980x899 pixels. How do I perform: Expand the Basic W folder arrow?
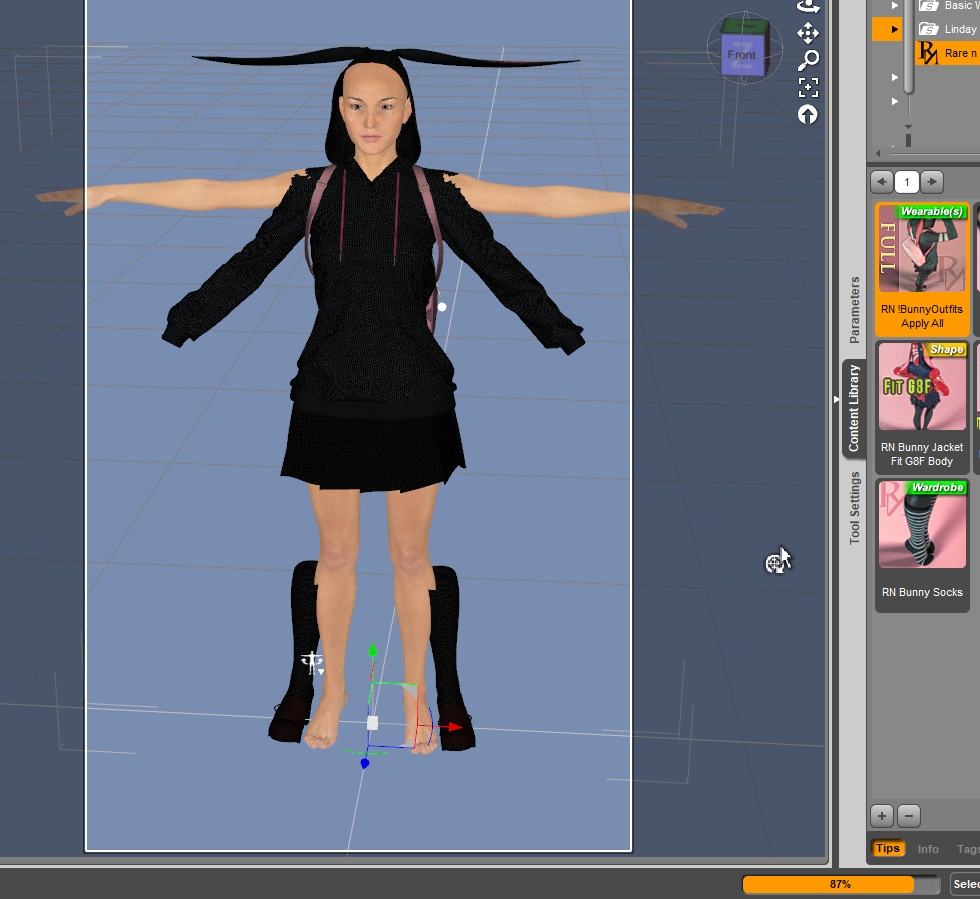pyautogui.click(x=895, y=5)
